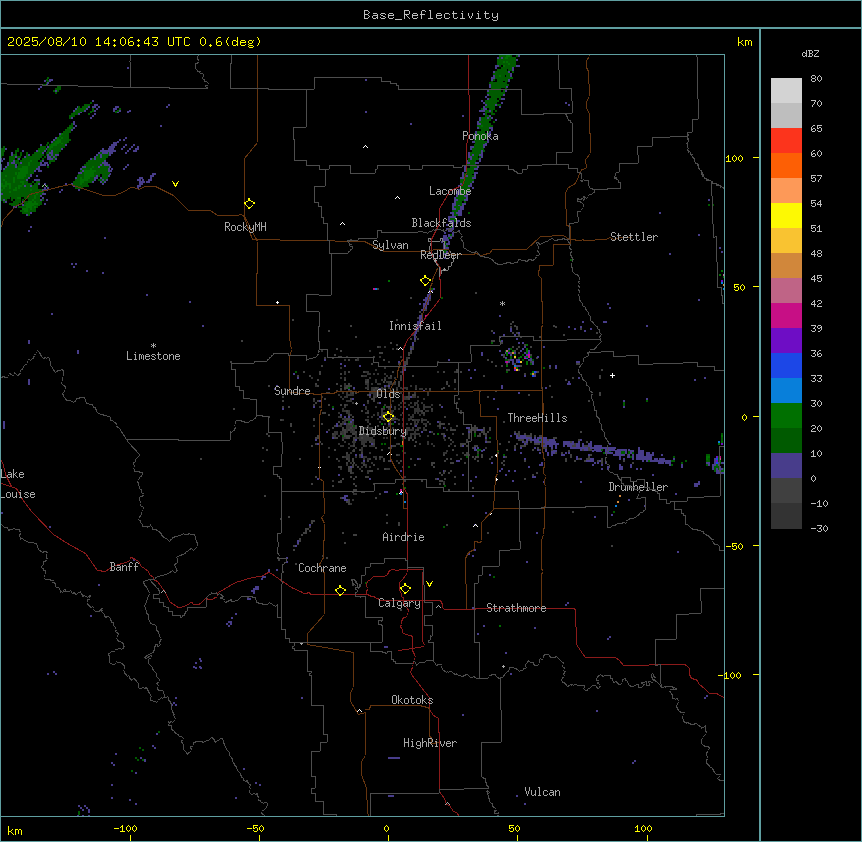Click the -100 mark on bottom axis

125,828
